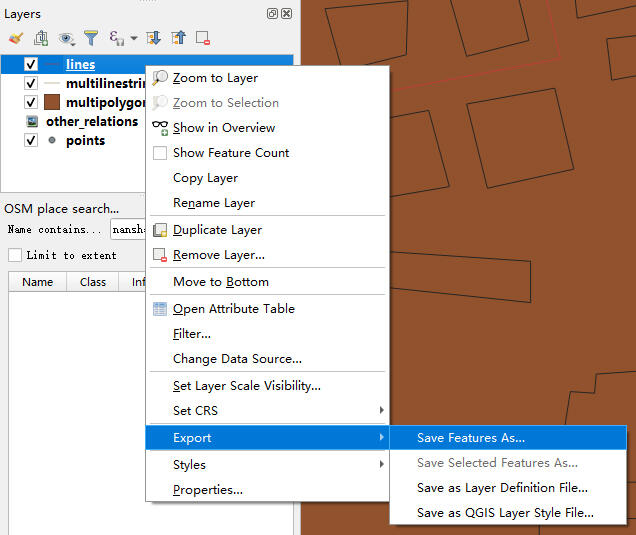636x535 pixels.
Task: Open the Layer Styling panel brush icon
Action: click(x=16, y=38)
